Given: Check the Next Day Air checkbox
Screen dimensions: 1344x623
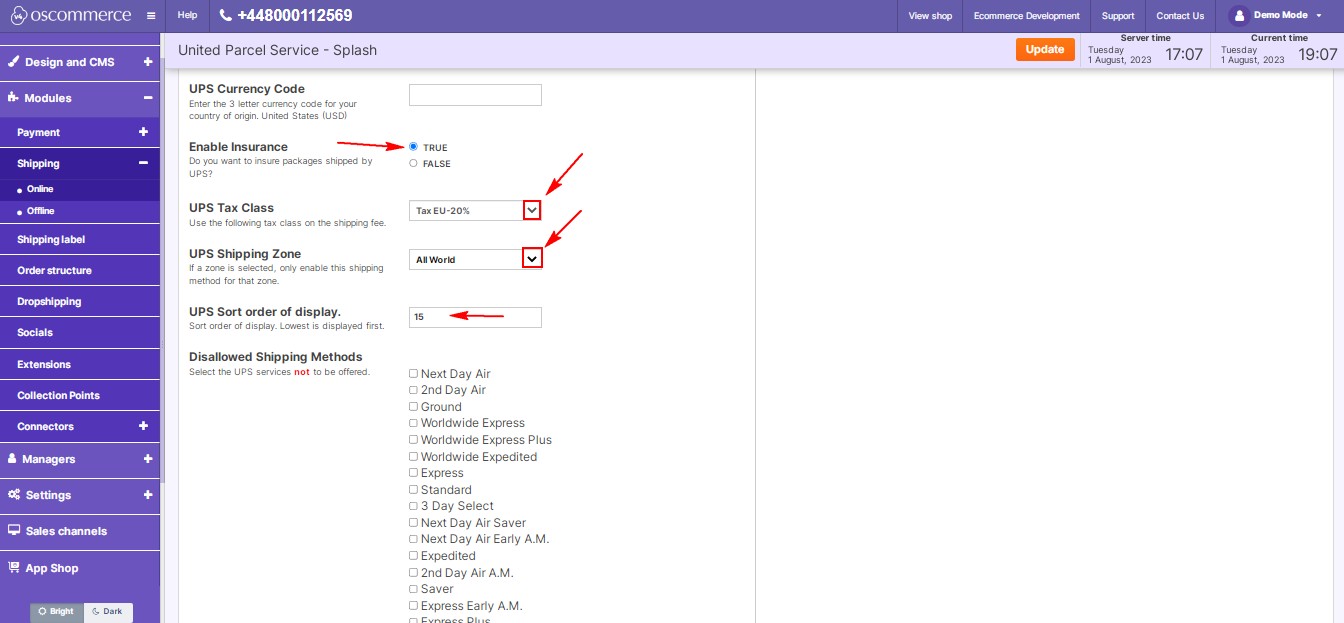Looking at the screenshot, I should tap(413, 374).
